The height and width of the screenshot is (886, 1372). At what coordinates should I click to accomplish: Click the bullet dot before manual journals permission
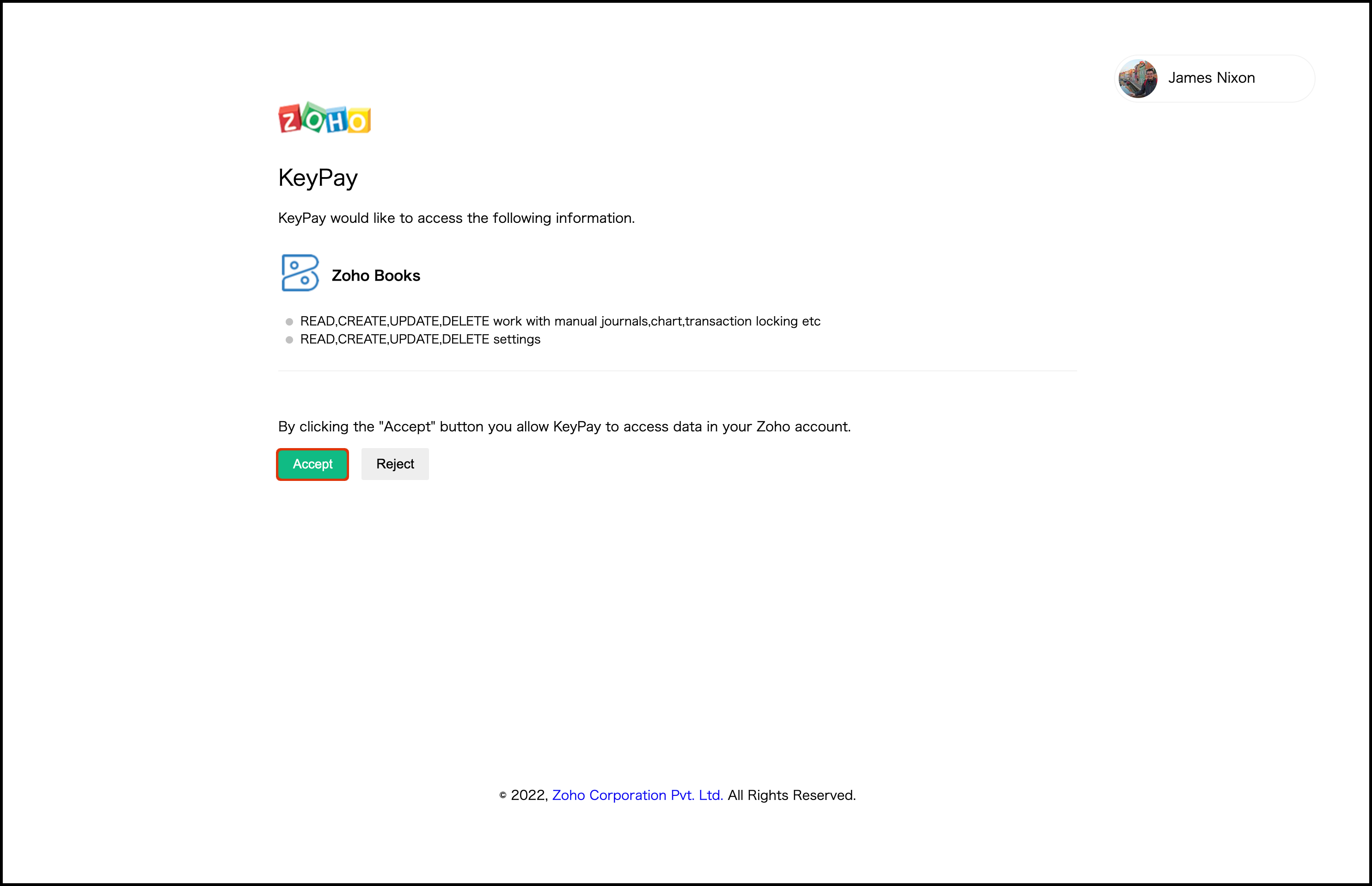click(289, 321)
